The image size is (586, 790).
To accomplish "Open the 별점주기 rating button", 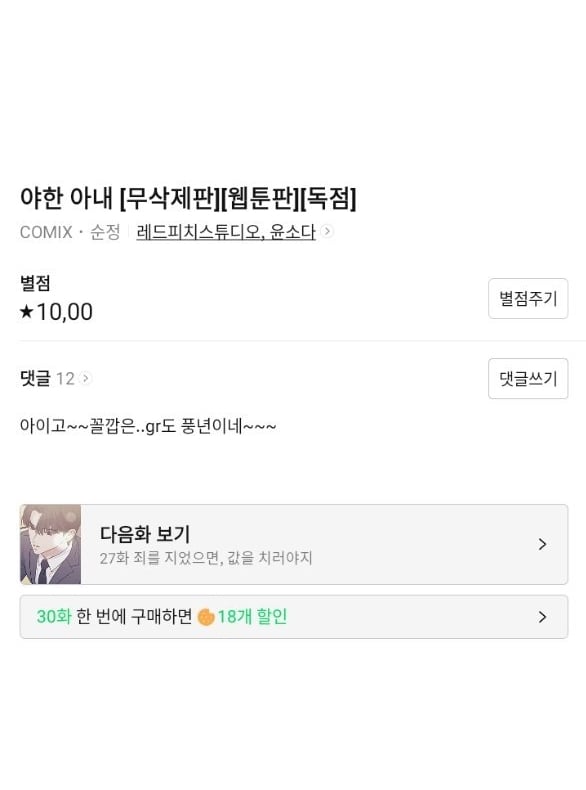I will click(528, 298).
